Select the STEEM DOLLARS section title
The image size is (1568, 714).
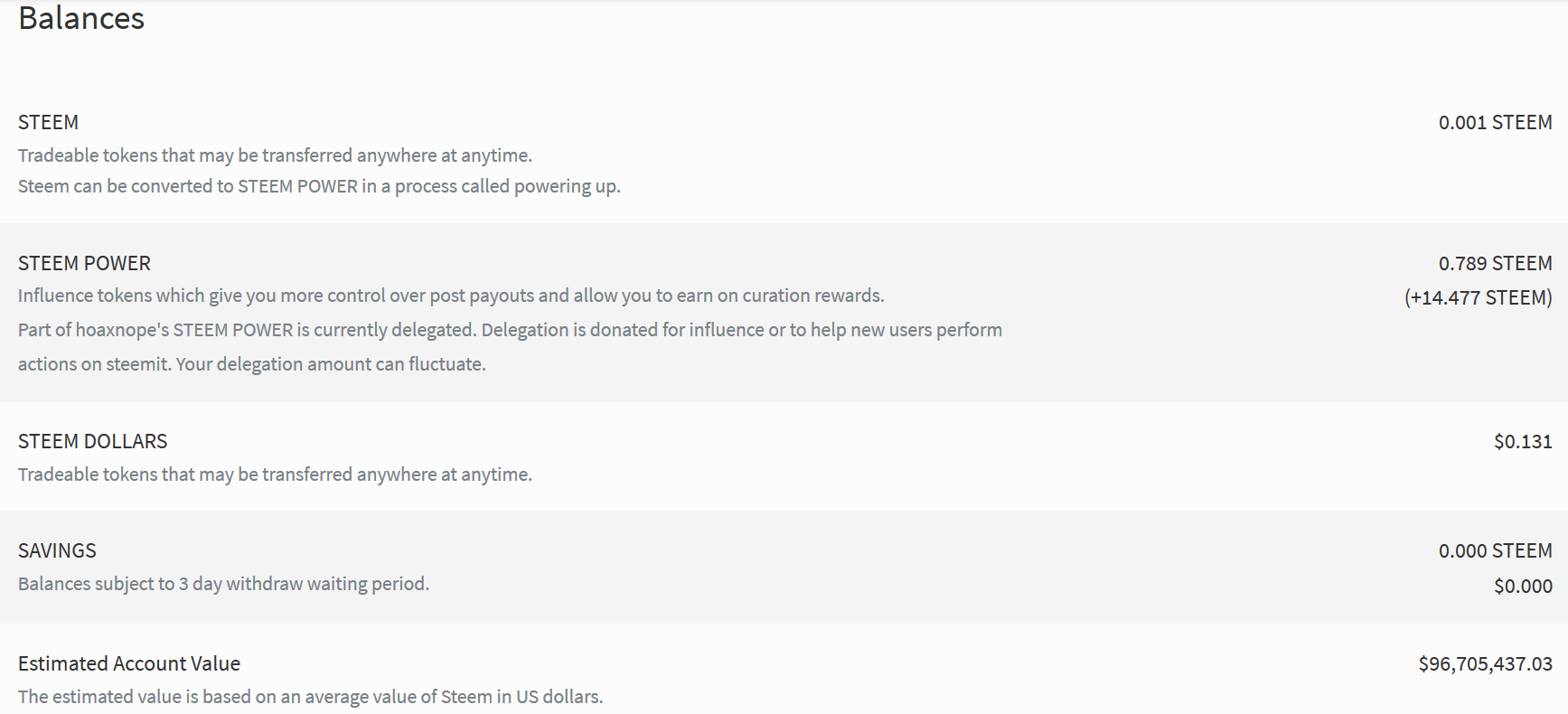tap(92, 441)
